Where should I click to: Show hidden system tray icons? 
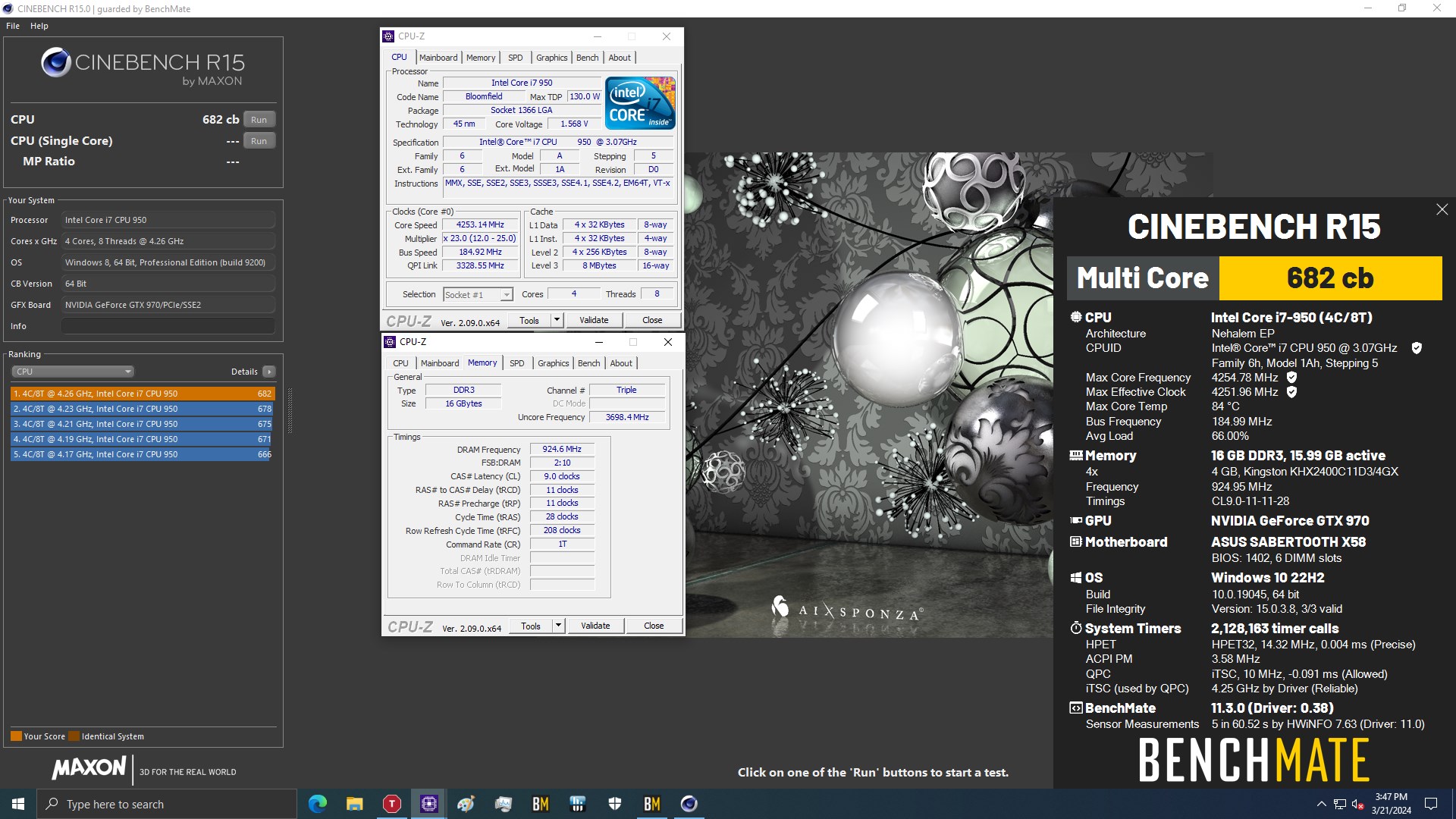1321,804
